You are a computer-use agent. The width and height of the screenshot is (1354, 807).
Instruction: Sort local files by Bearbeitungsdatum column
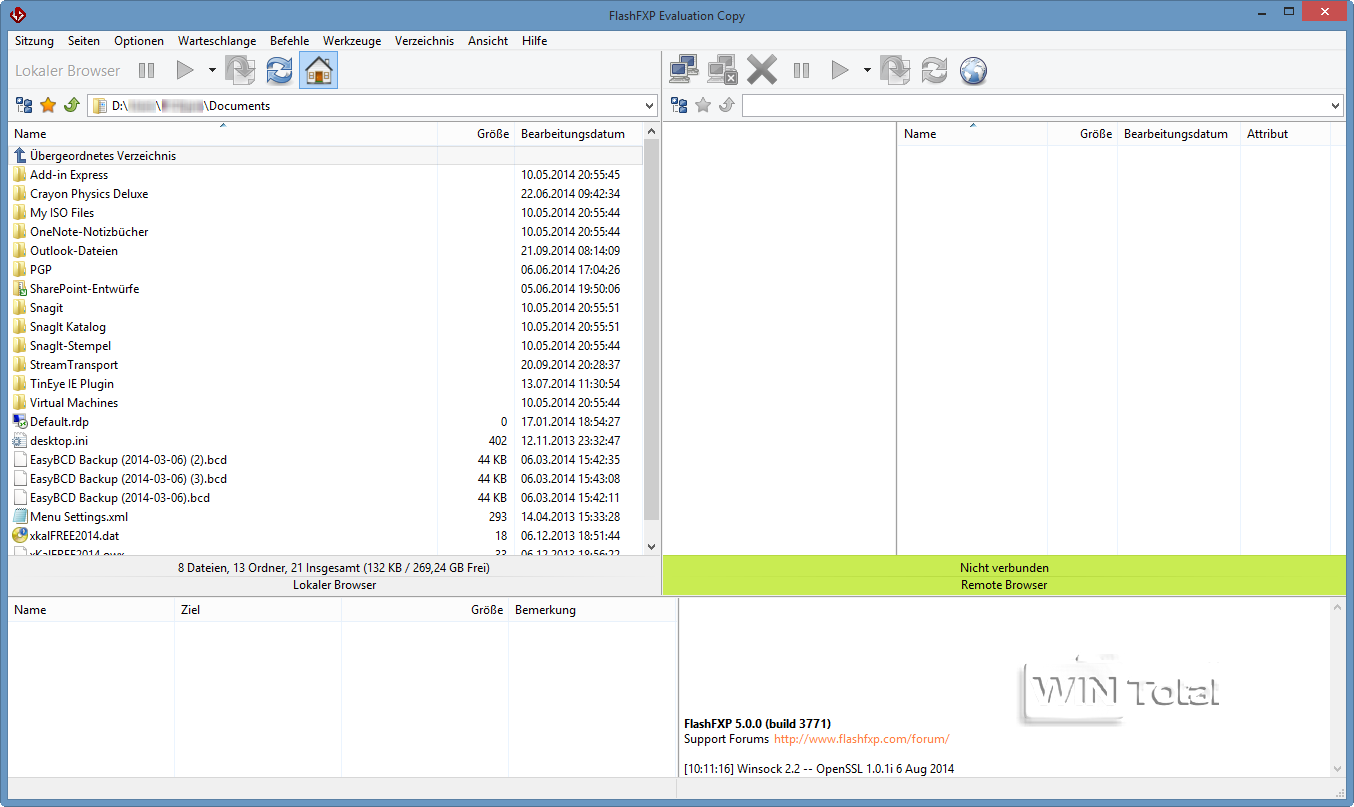coord(579,134)
